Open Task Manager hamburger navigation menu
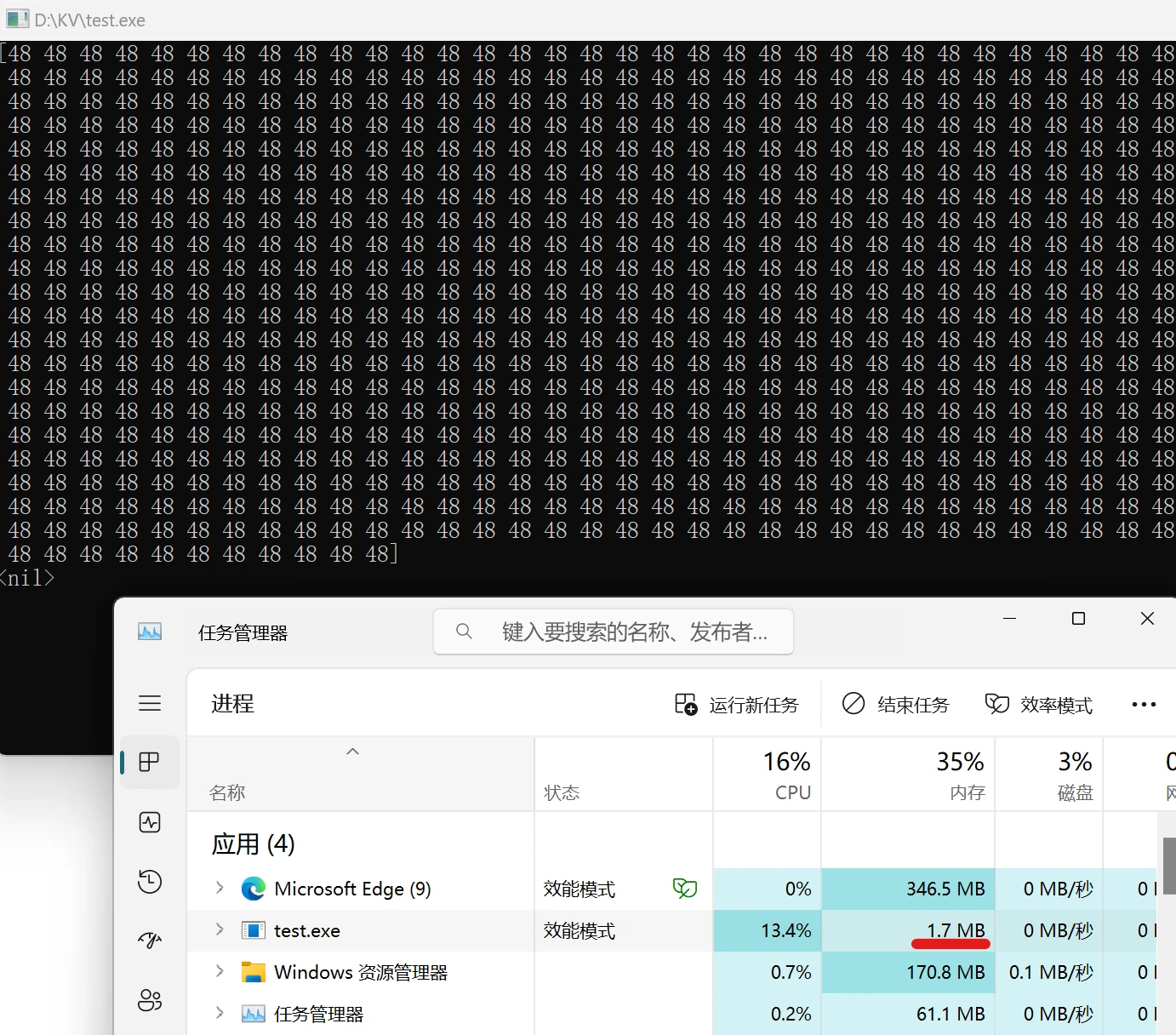Screen dimensions: 1176x1035 coord(150,703)
